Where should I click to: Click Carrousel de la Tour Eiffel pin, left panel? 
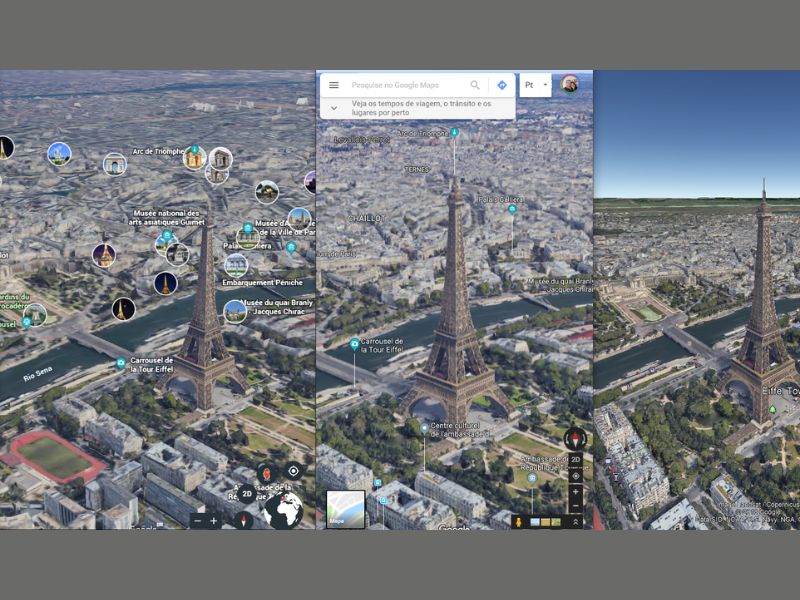[120, 363]
